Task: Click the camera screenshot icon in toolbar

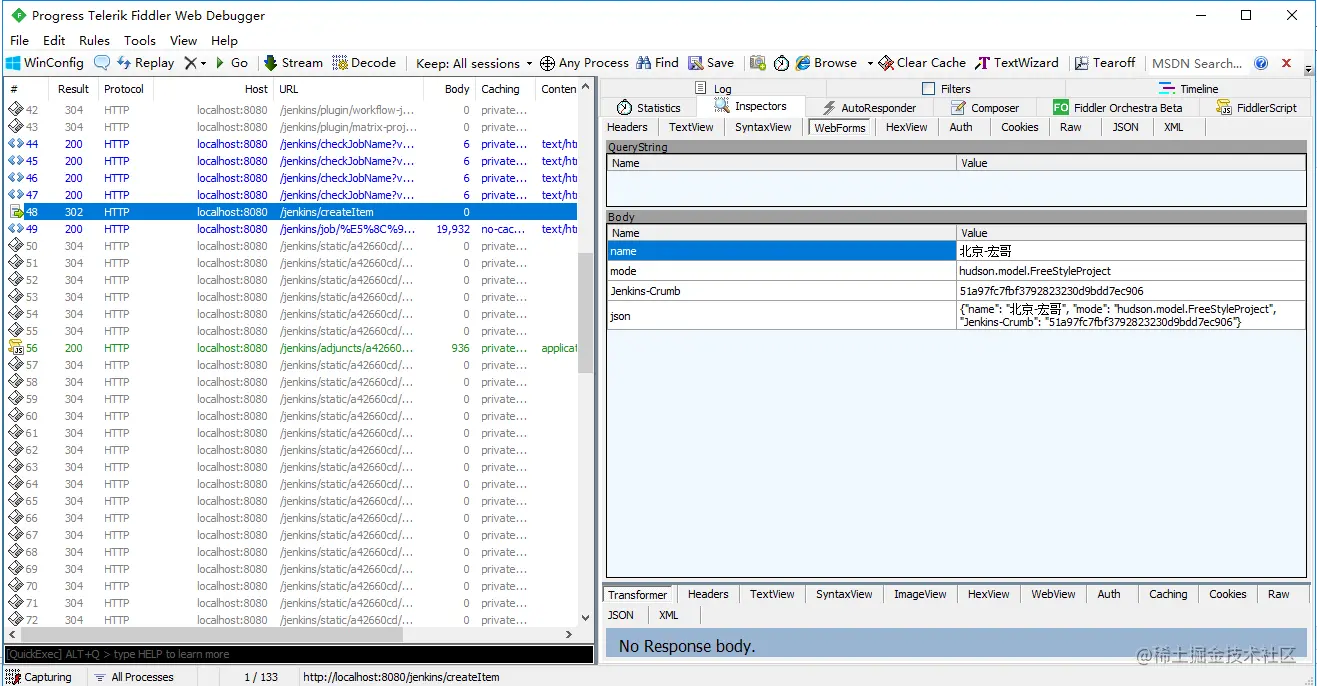Action: pos(758,62)
